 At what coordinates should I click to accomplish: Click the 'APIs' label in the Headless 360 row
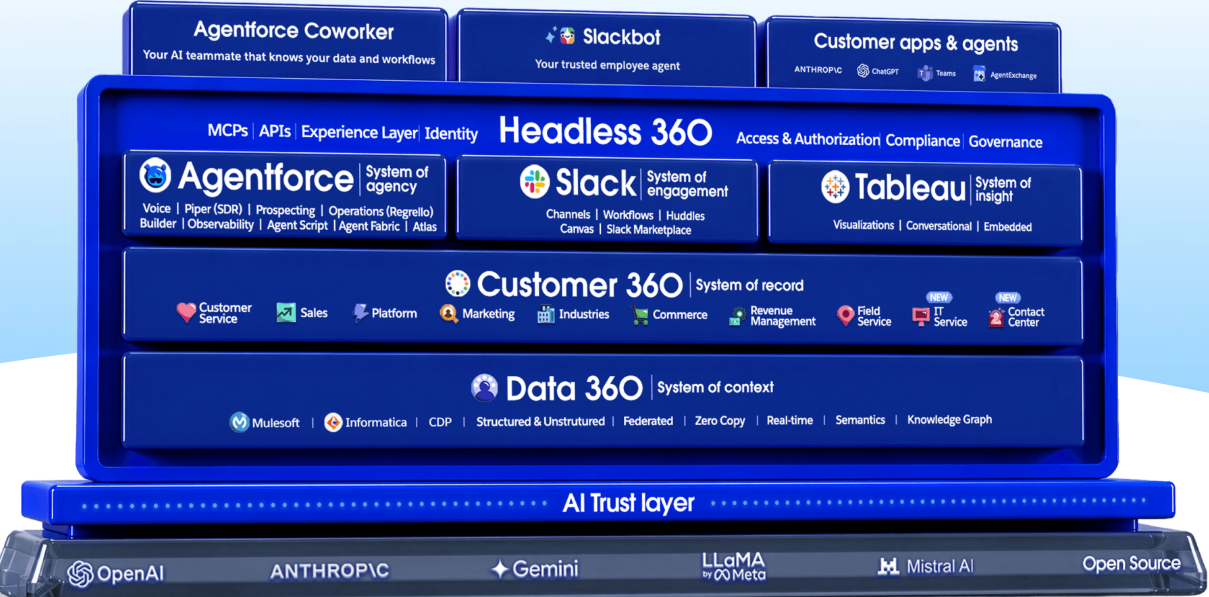coord(275,131)
